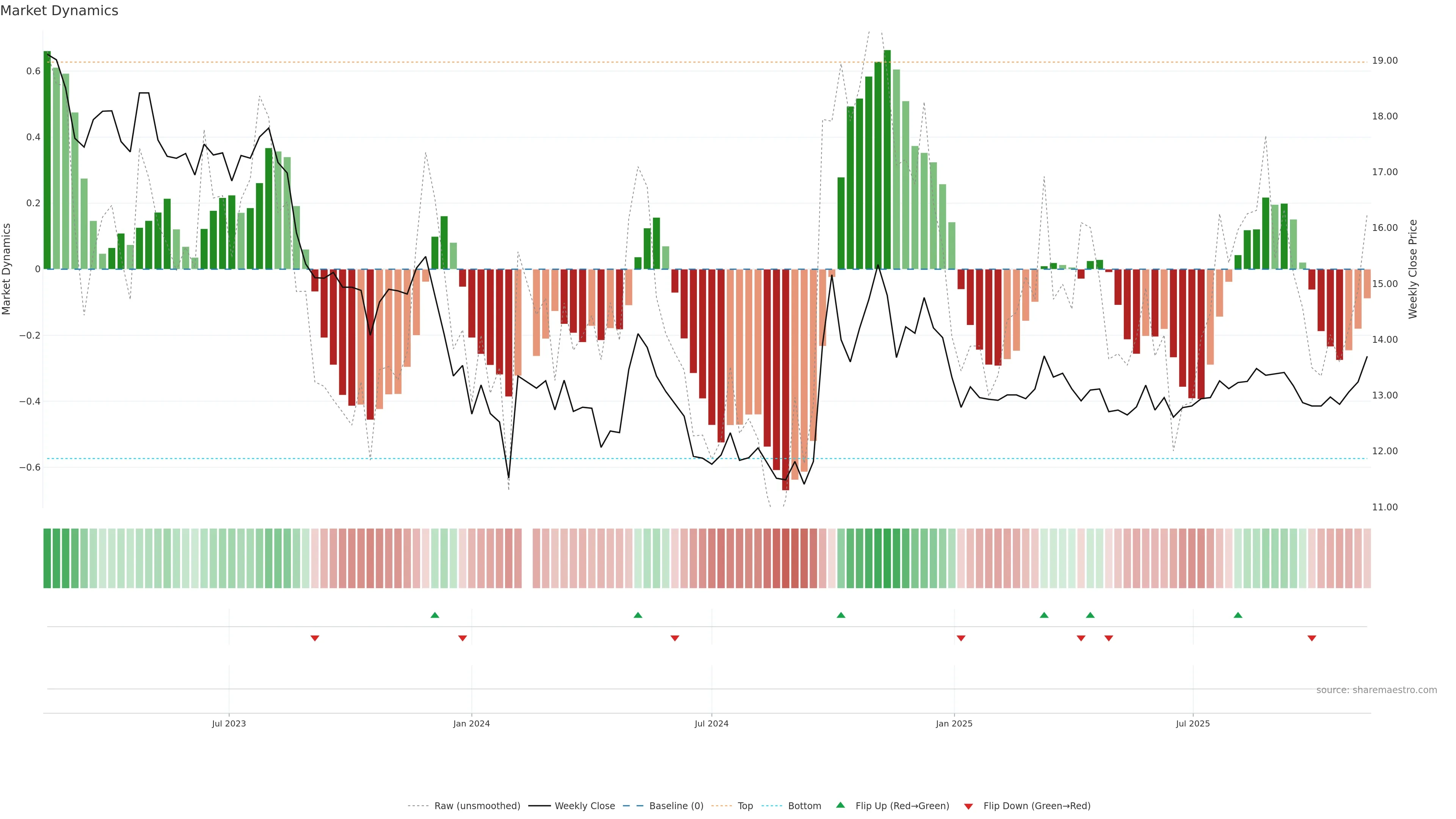Click the Weekly Close Price axis title

(x=1412, y=269)
